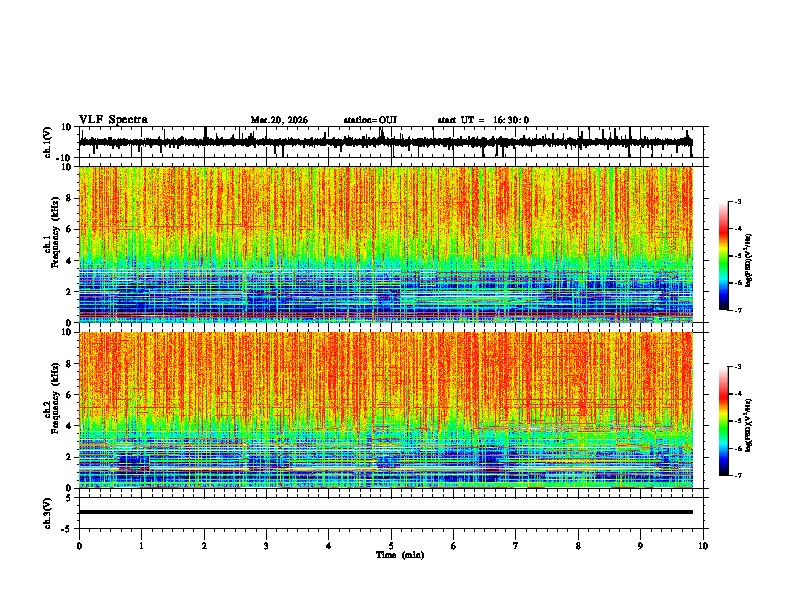This screenshot has width=792, height=612.
Task: Click the "-3" label on ch.1 color bar
Action: [x=737, y=201]
